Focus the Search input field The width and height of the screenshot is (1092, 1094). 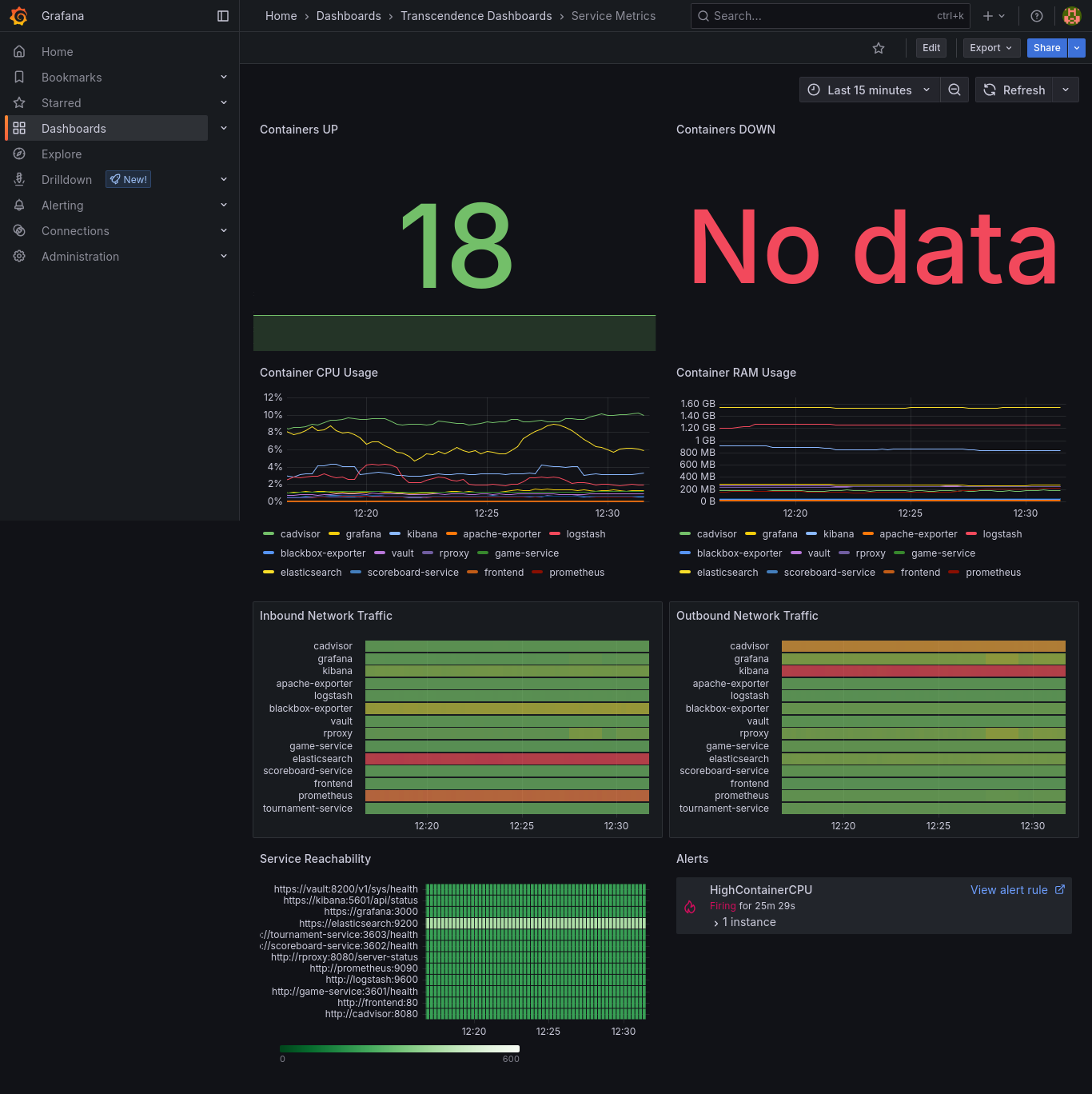(830, 16)
